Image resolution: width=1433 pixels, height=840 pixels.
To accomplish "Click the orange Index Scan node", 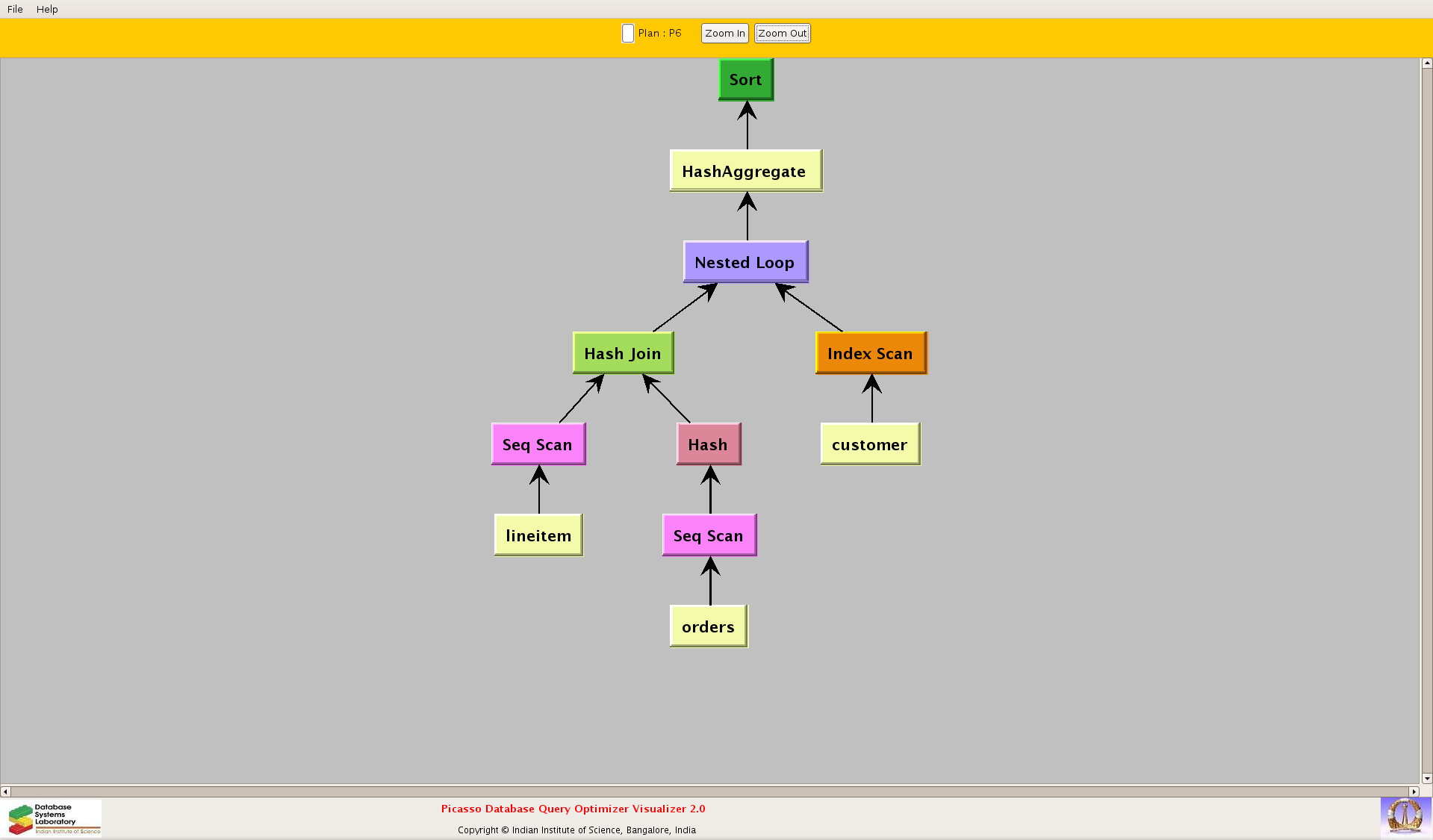I will (870, 353).
